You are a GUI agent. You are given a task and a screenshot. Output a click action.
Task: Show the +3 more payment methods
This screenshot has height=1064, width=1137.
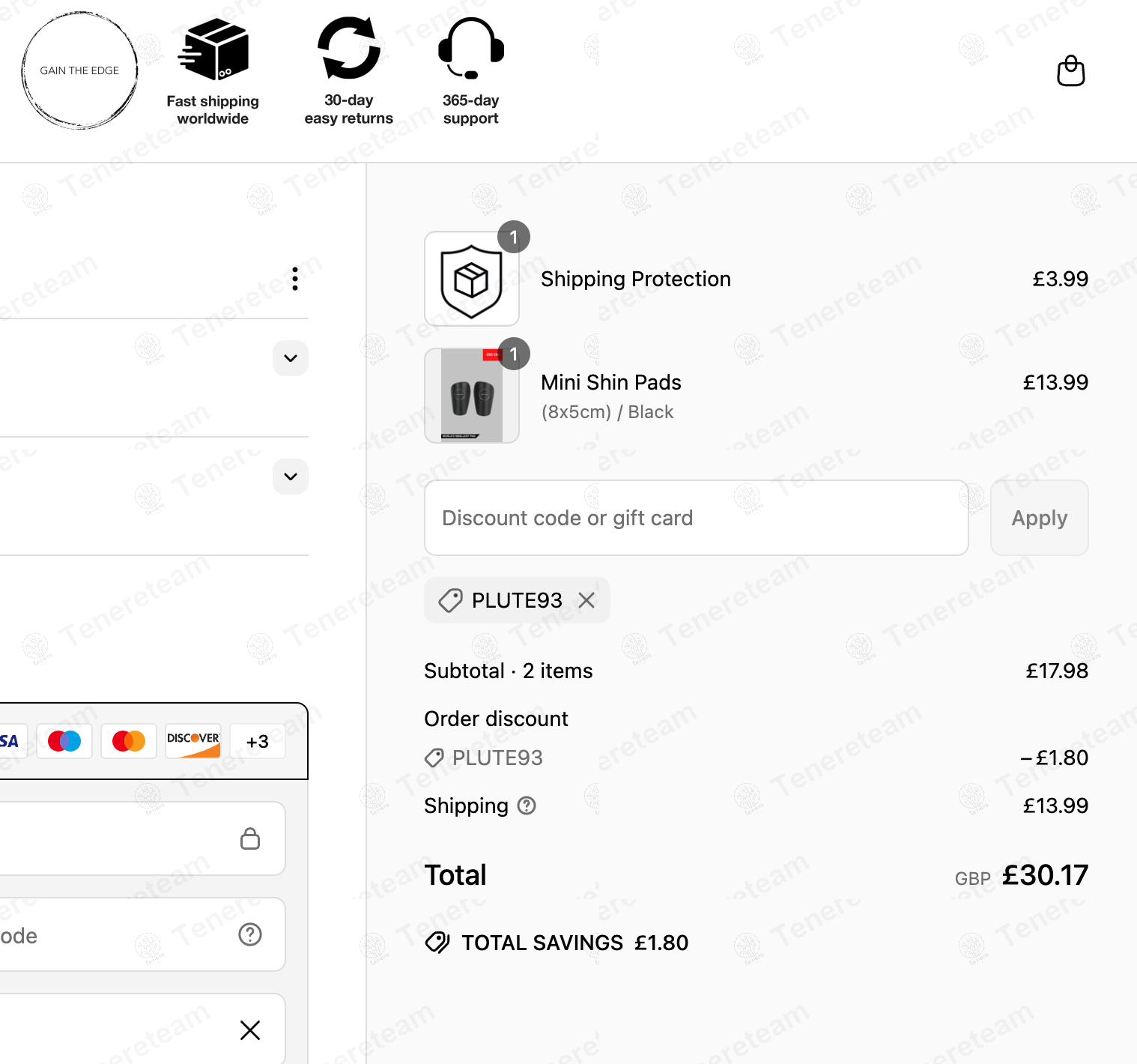point(257,741)
